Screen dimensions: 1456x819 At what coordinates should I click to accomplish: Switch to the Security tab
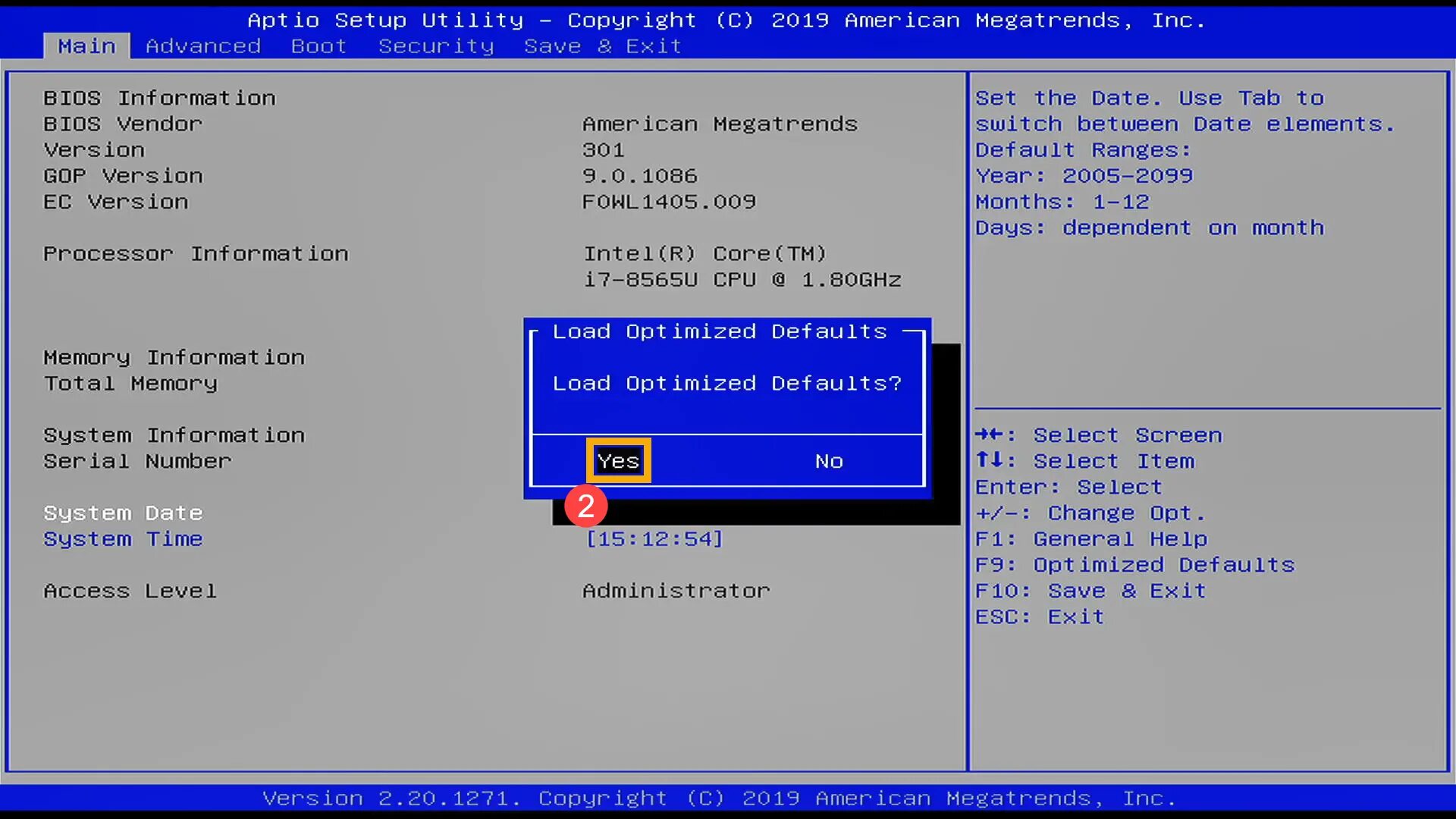pyautogui.click(x=436, y=46)
